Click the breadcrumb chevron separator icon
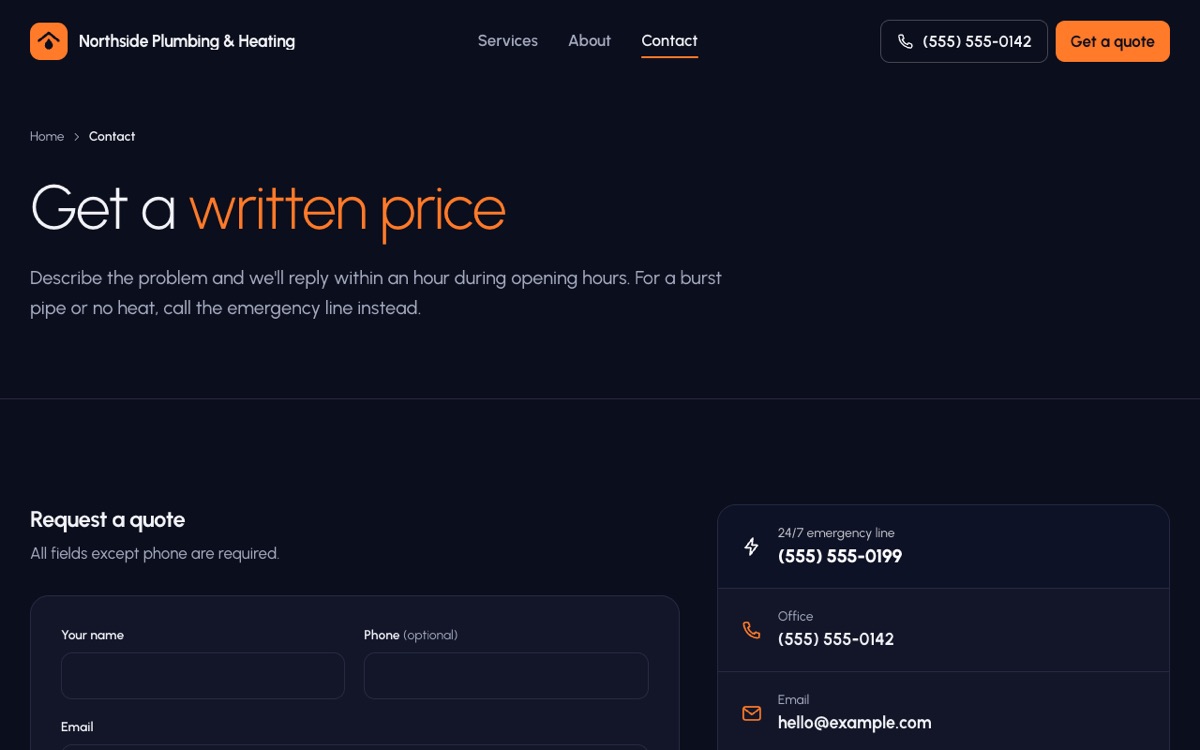The image size is (1200, 750). (x=76, y=137)
